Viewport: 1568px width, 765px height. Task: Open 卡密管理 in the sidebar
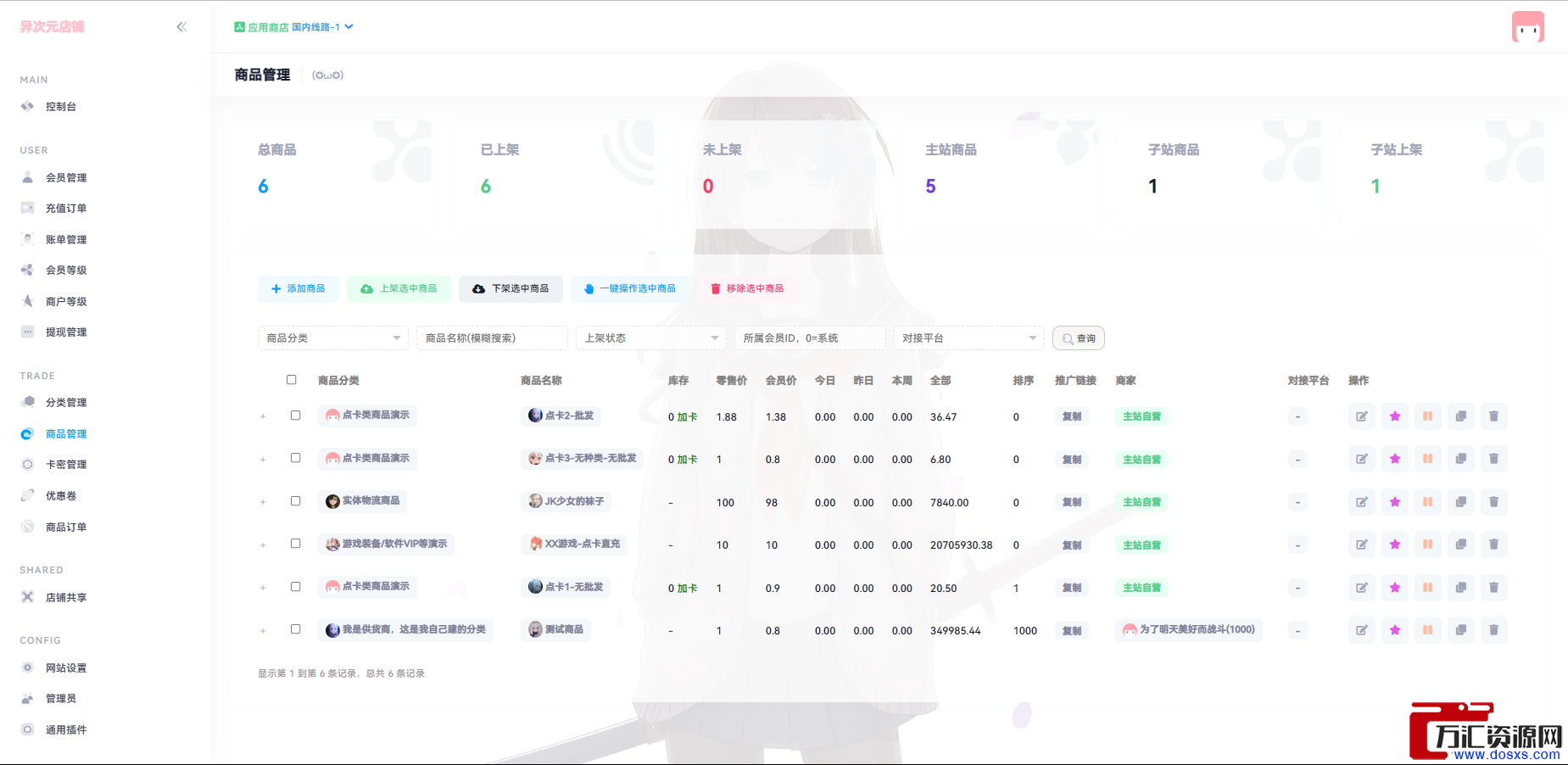coord(66,465)
